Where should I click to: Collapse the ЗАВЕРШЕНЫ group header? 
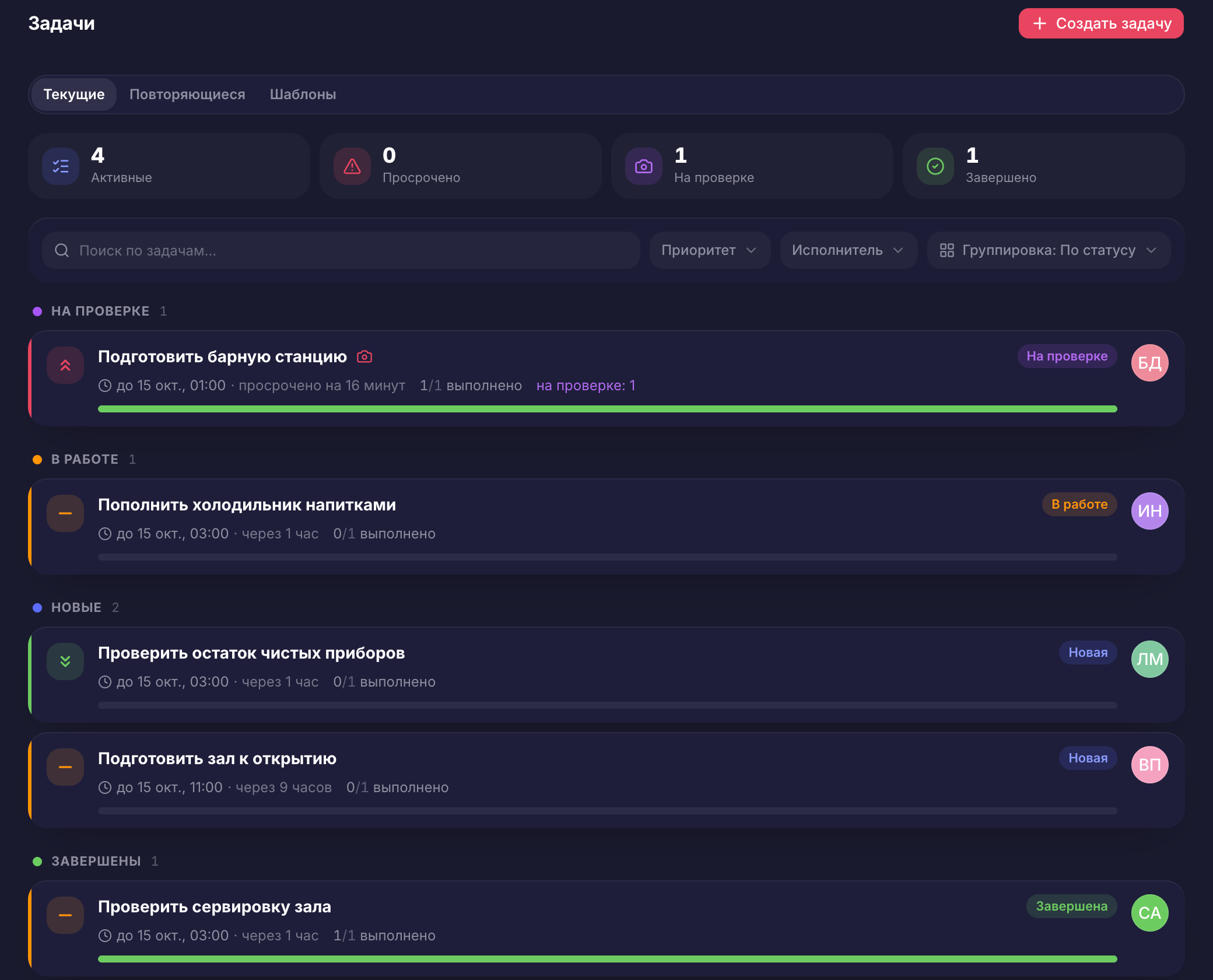[x=96, y=861]
